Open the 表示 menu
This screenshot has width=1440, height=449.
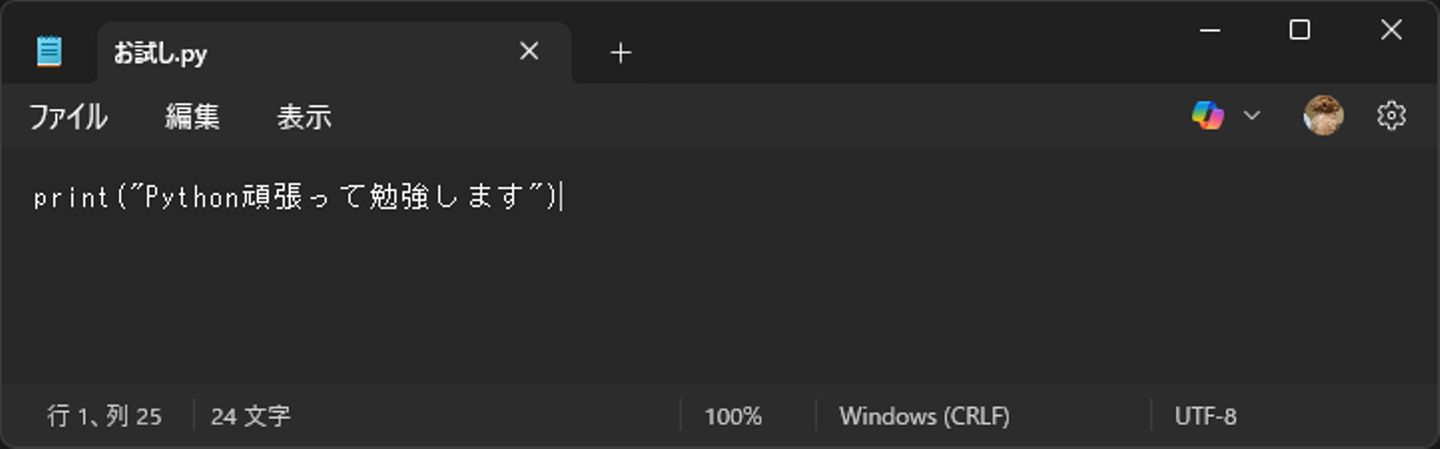click(x=304, y=117)
